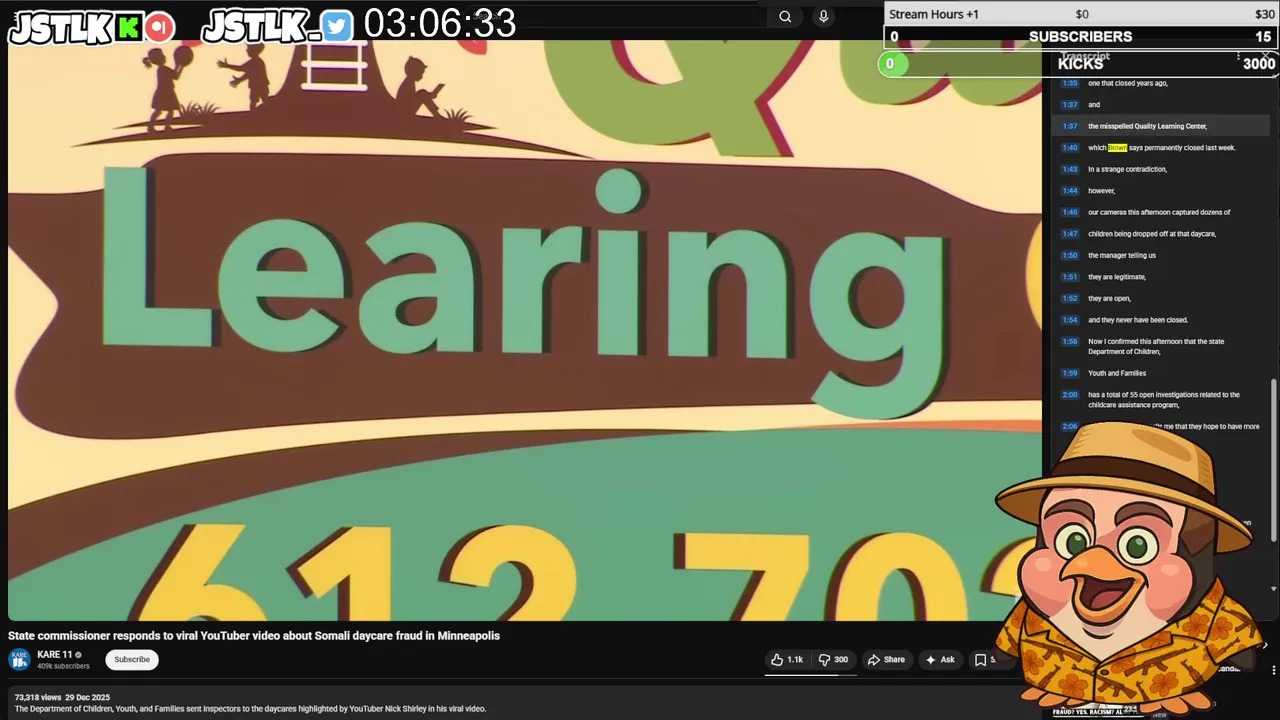Jump to transcript timestamp 1:45
Screen dimensions: 1280x720
pyautogui.click(x=1070, y=212)
